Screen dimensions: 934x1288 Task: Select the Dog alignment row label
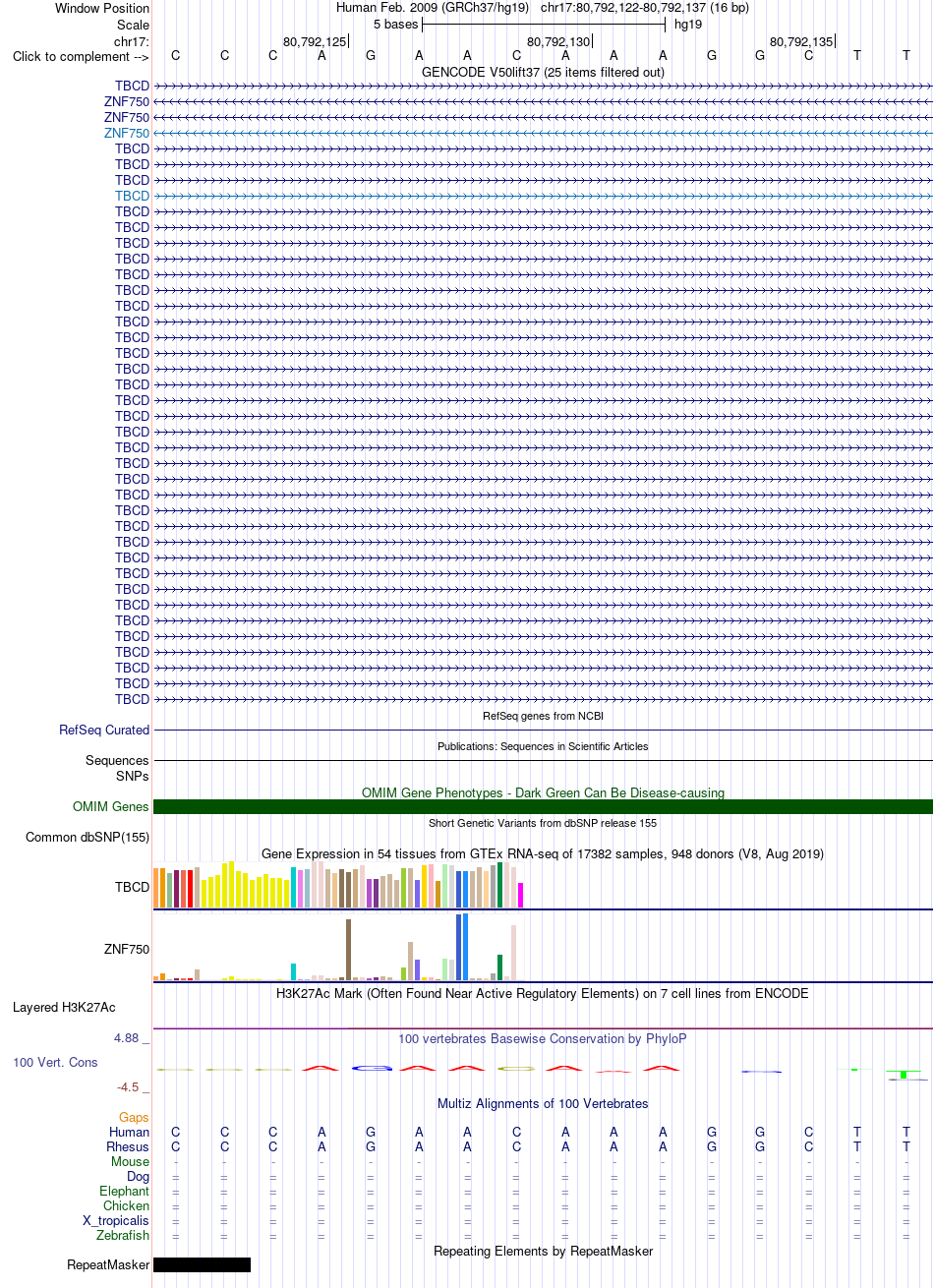(139, 1176)
